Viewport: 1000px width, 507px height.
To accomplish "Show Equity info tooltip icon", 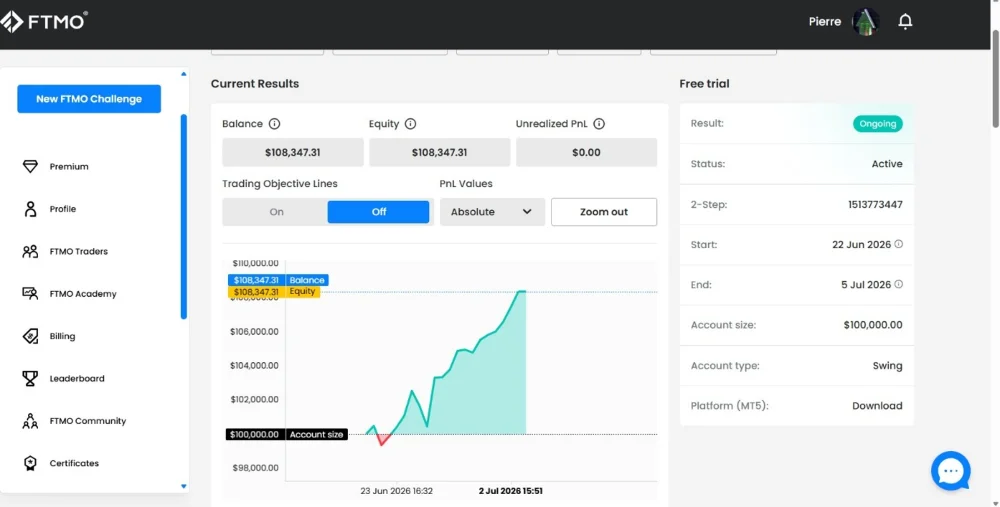I will point(410,124).
